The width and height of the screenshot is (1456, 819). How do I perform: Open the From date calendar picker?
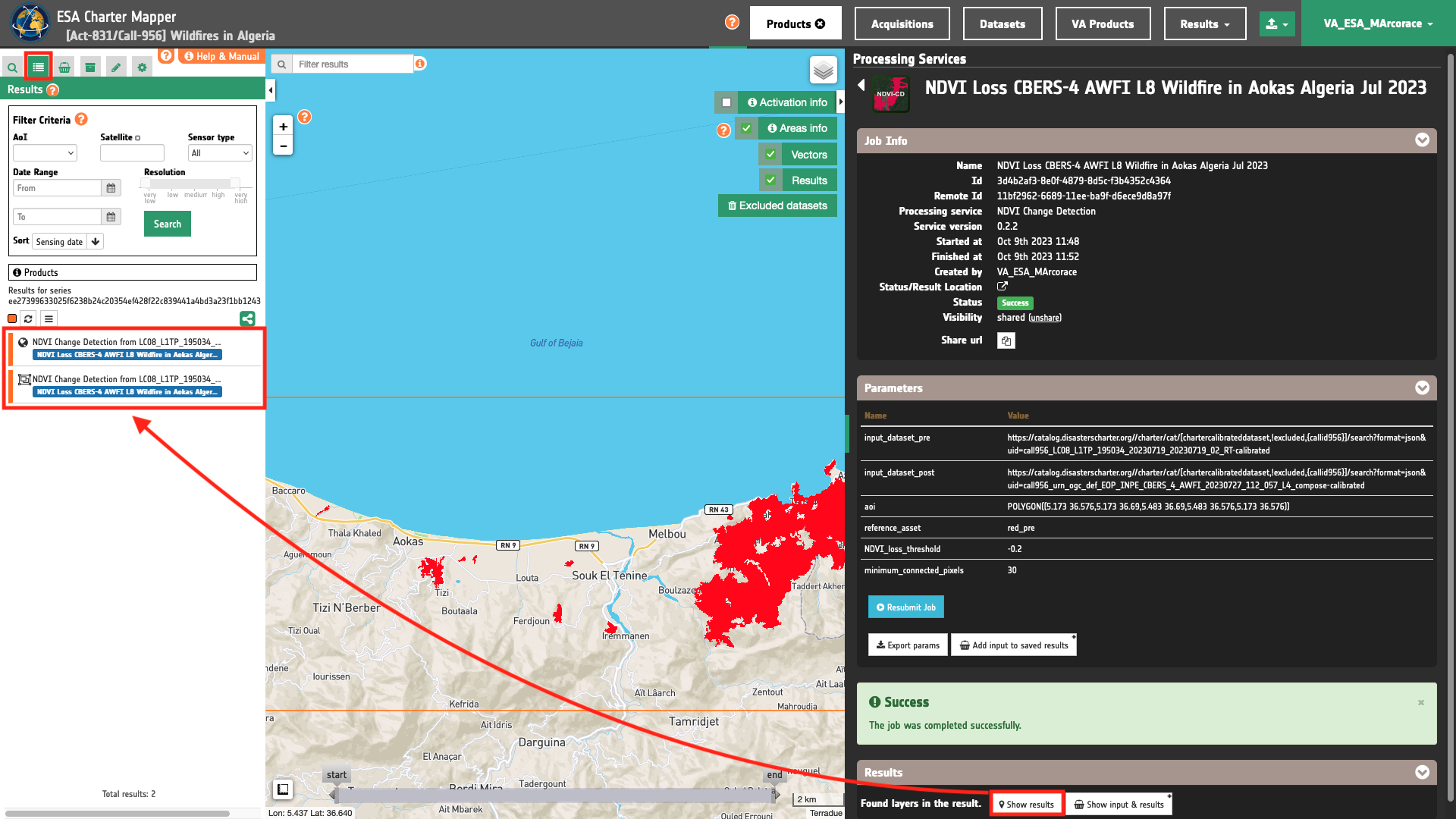111,188
